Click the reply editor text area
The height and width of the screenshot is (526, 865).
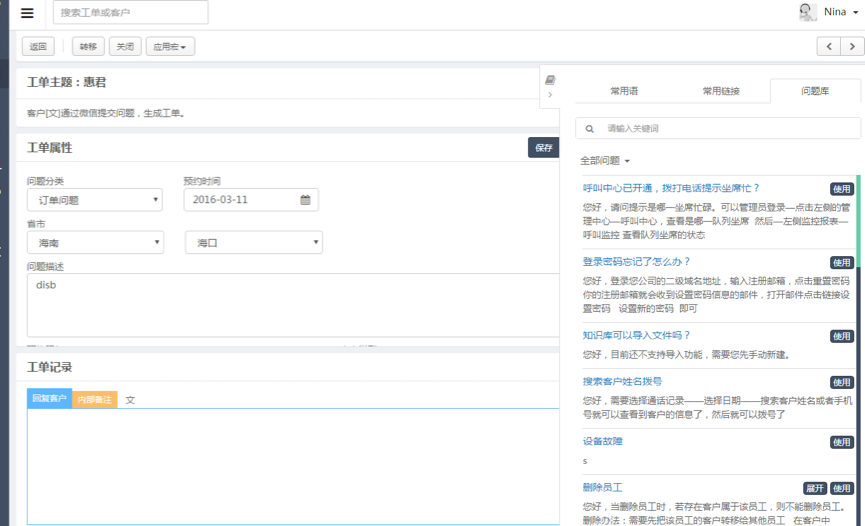coord(293,466)
